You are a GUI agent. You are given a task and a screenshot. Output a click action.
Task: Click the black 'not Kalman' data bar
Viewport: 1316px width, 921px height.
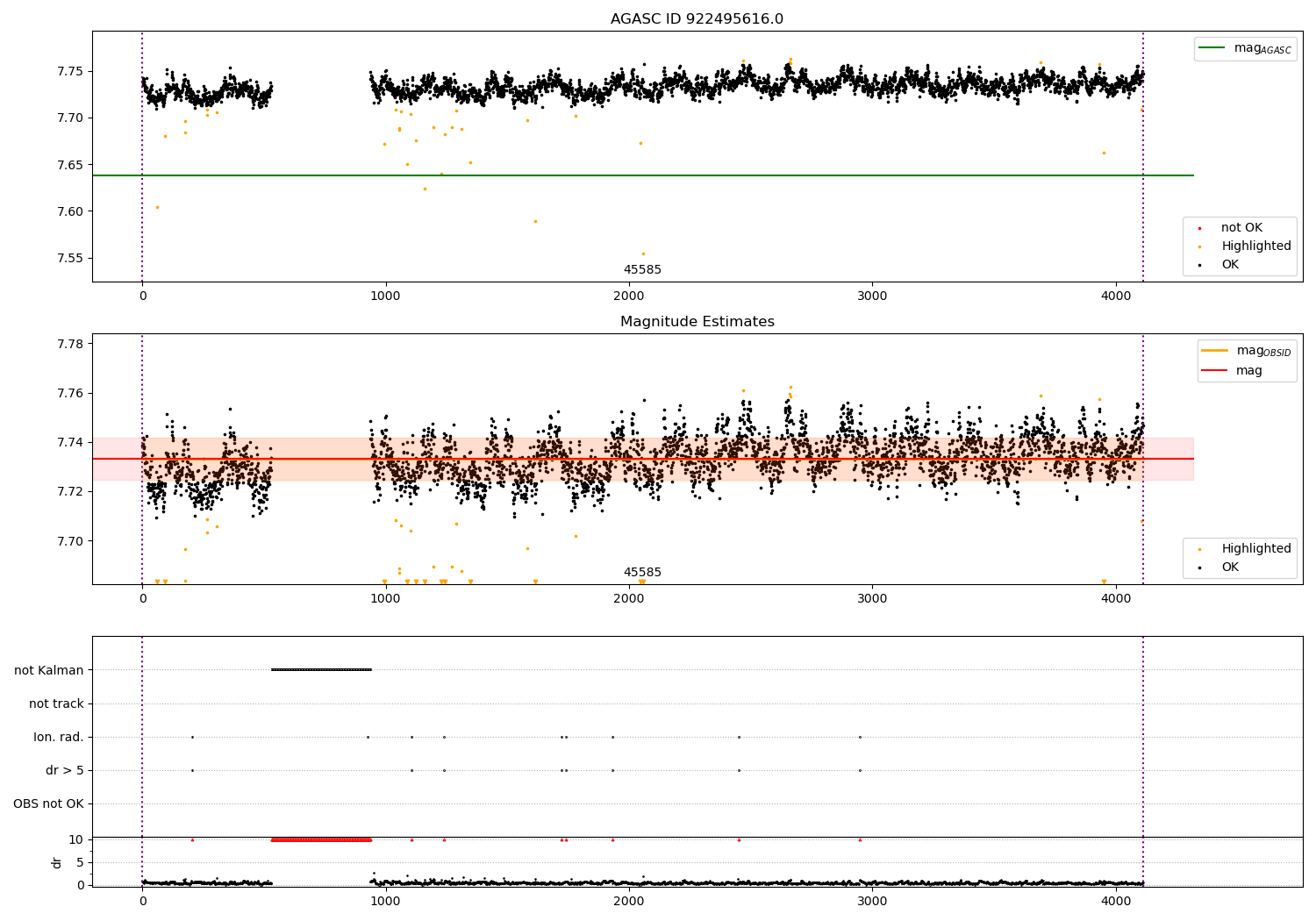coord(322,669)
